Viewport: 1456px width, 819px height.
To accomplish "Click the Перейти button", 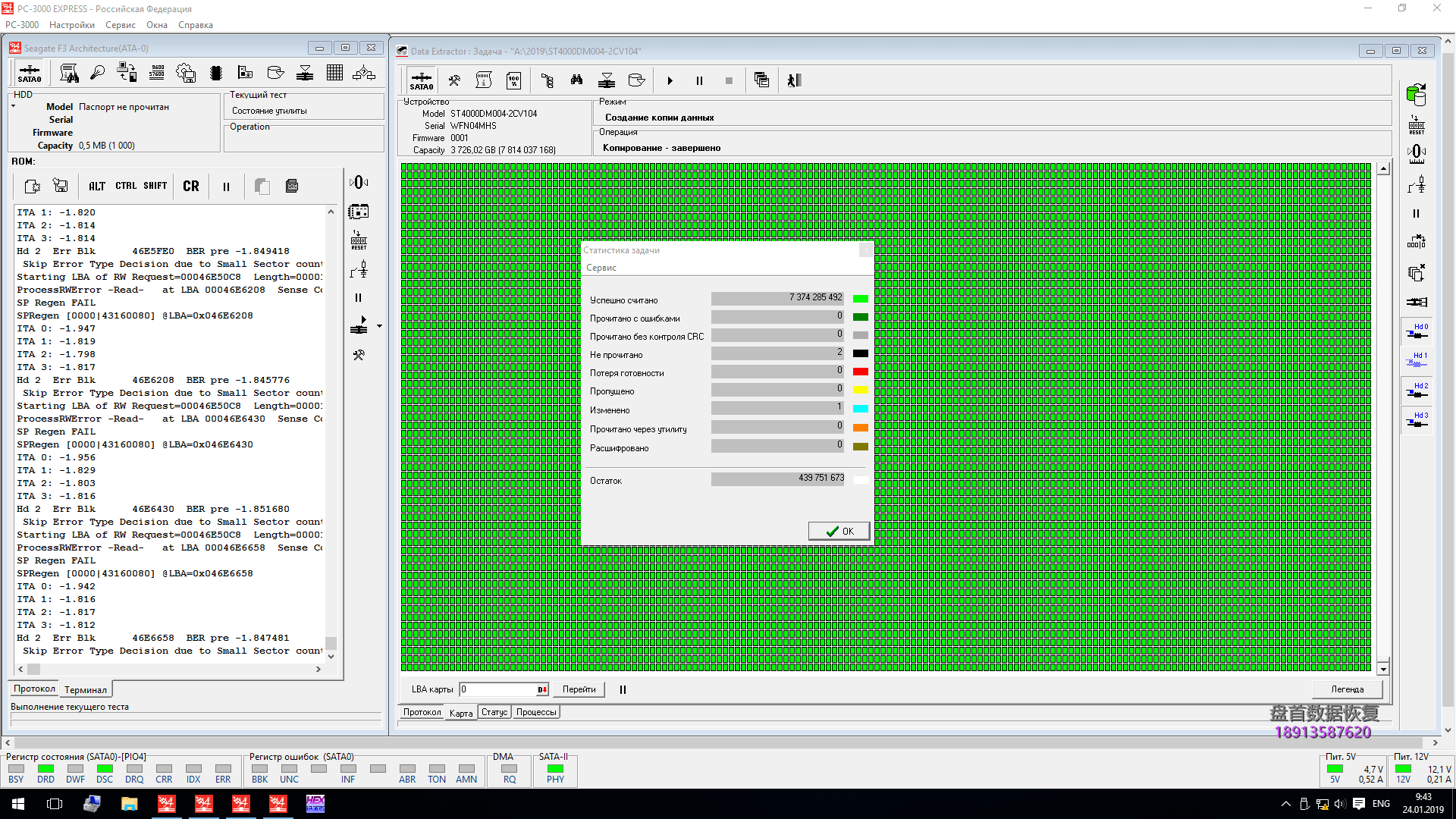I will pos(579,689).
